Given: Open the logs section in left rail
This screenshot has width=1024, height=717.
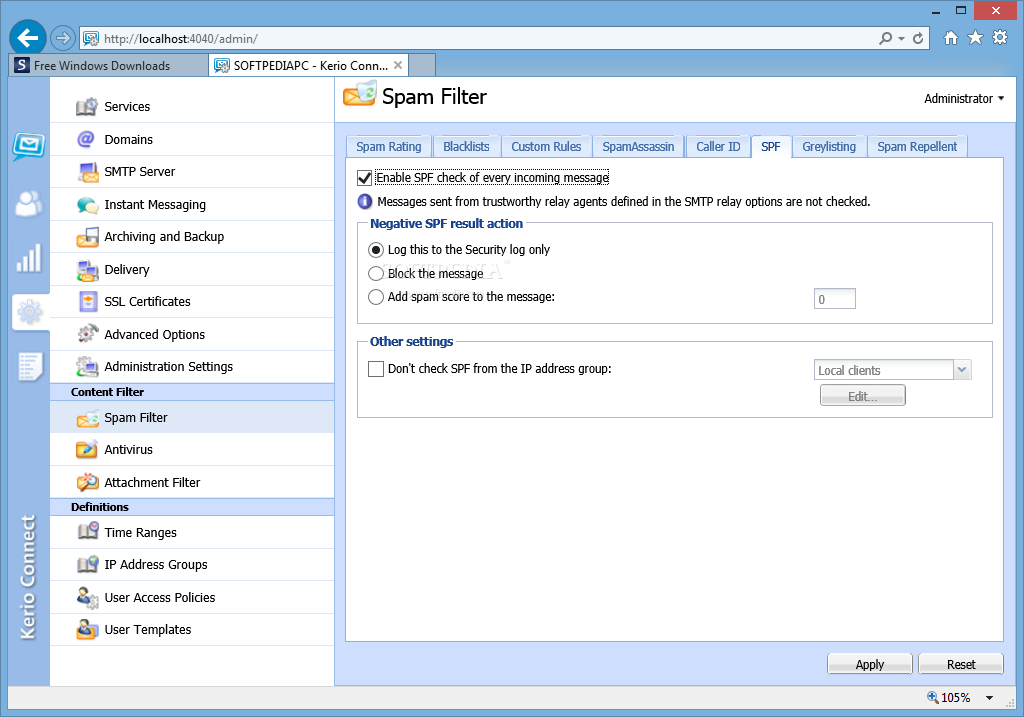Looking at the screenshot, I should 30,366.
